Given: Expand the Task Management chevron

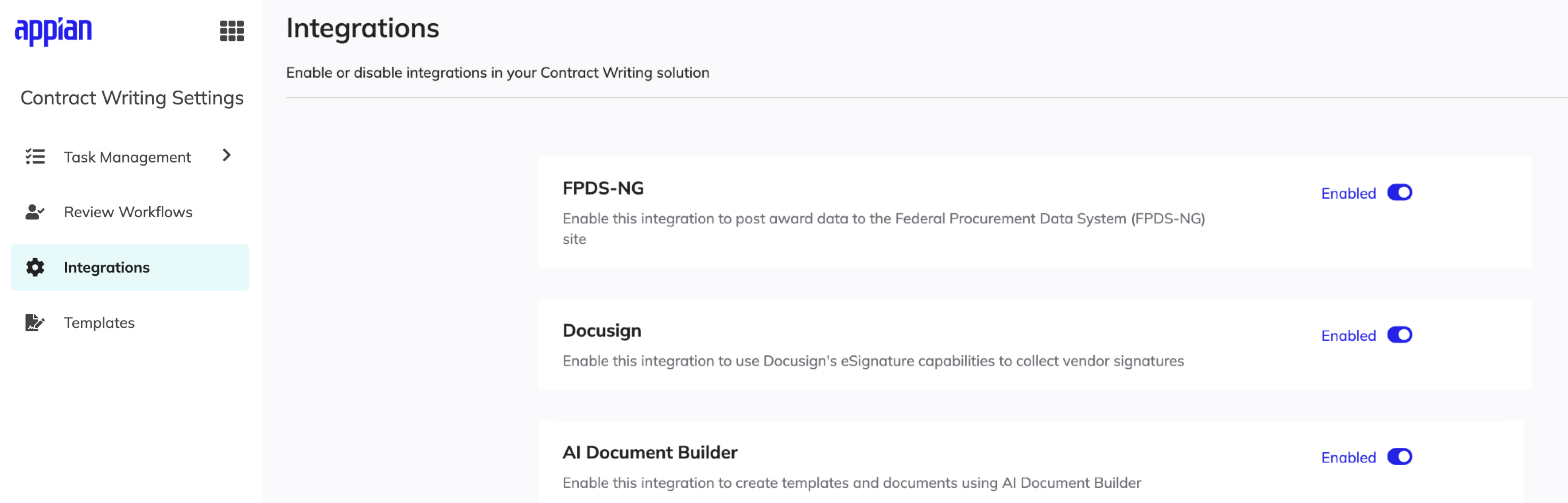Looking at the screenshot, I should 227,156.
